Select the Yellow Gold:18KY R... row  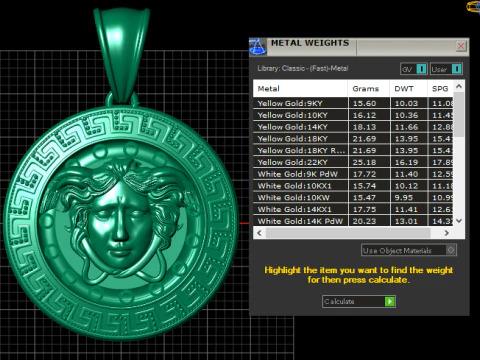pos(353,150)
